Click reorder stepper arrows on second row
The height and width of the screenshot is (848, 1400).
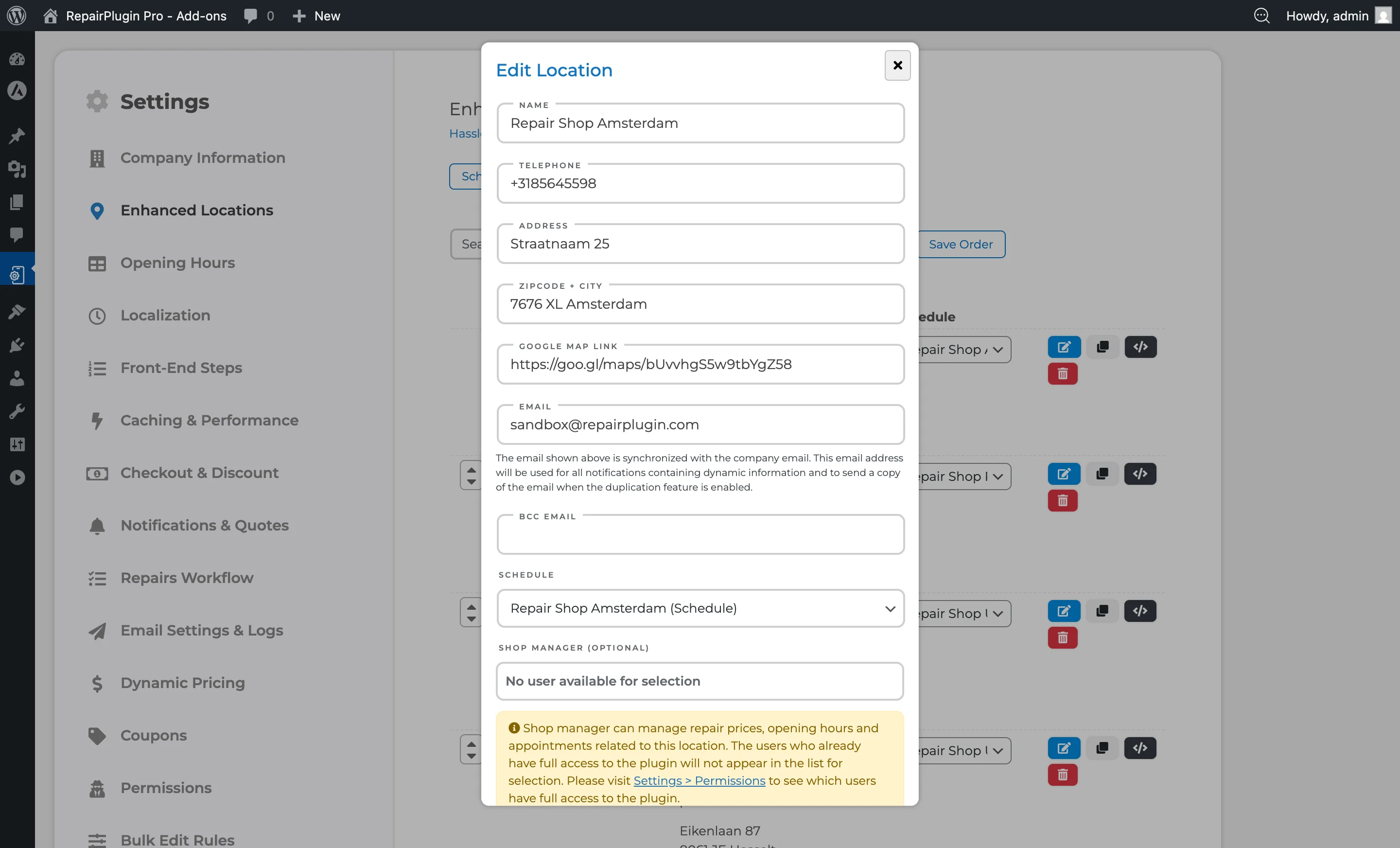tap(471, 477)
